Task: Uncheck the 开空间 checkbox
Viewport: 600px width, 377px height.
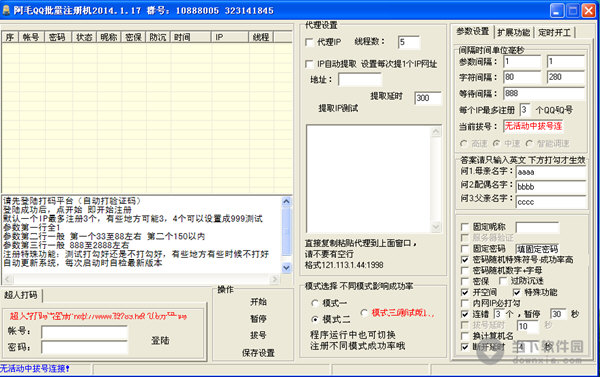Action: coord(465,292)
